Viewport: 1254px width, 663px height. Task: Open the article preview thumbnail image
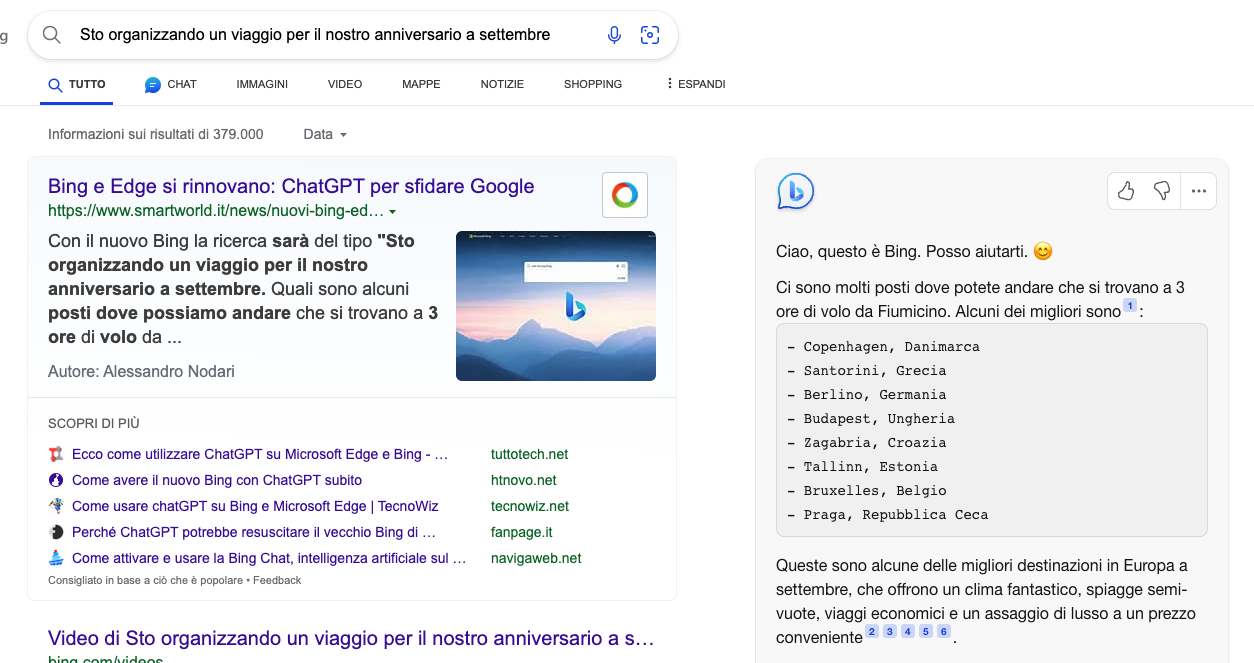(556, 306)
